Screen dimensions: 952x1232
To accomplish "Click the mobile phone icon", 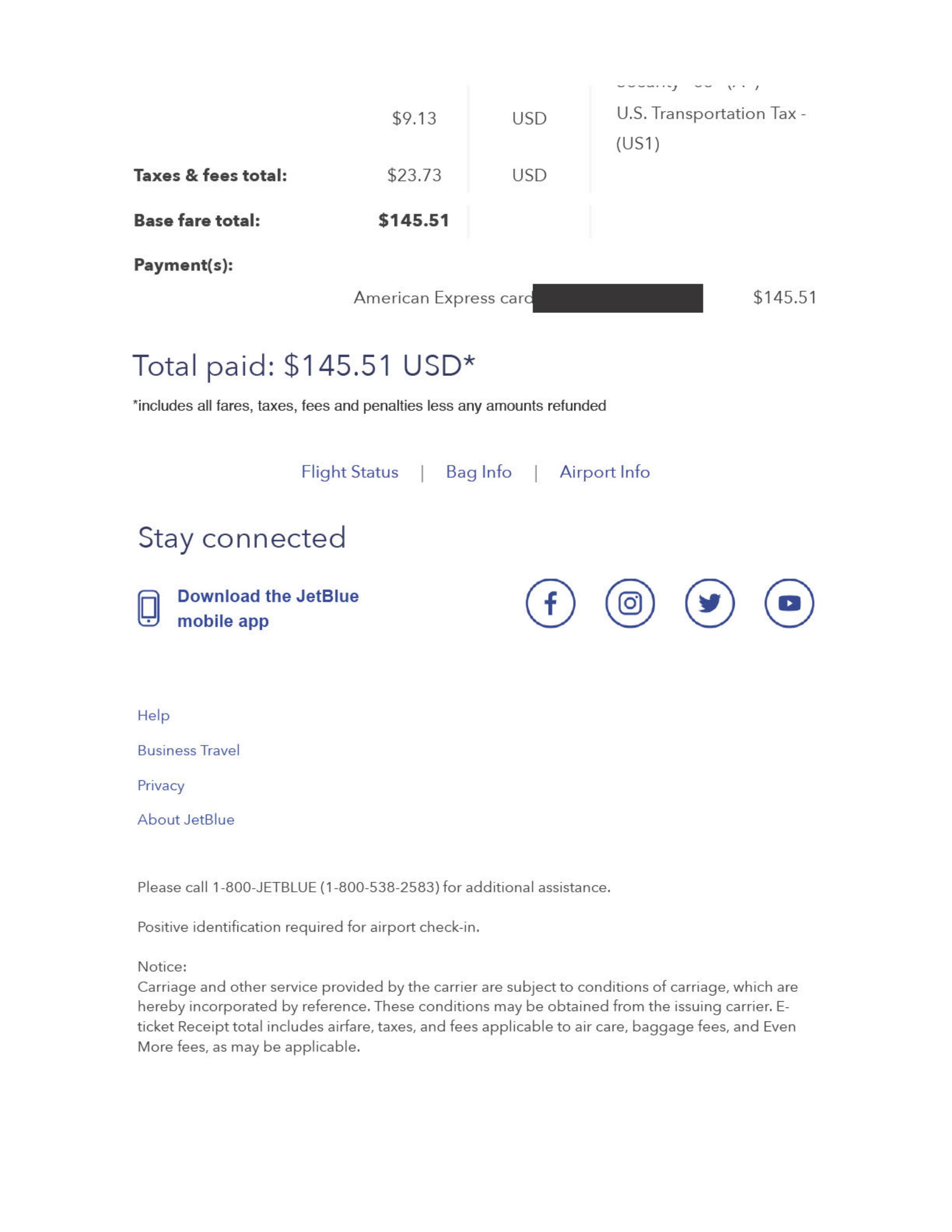I will 149,608.
